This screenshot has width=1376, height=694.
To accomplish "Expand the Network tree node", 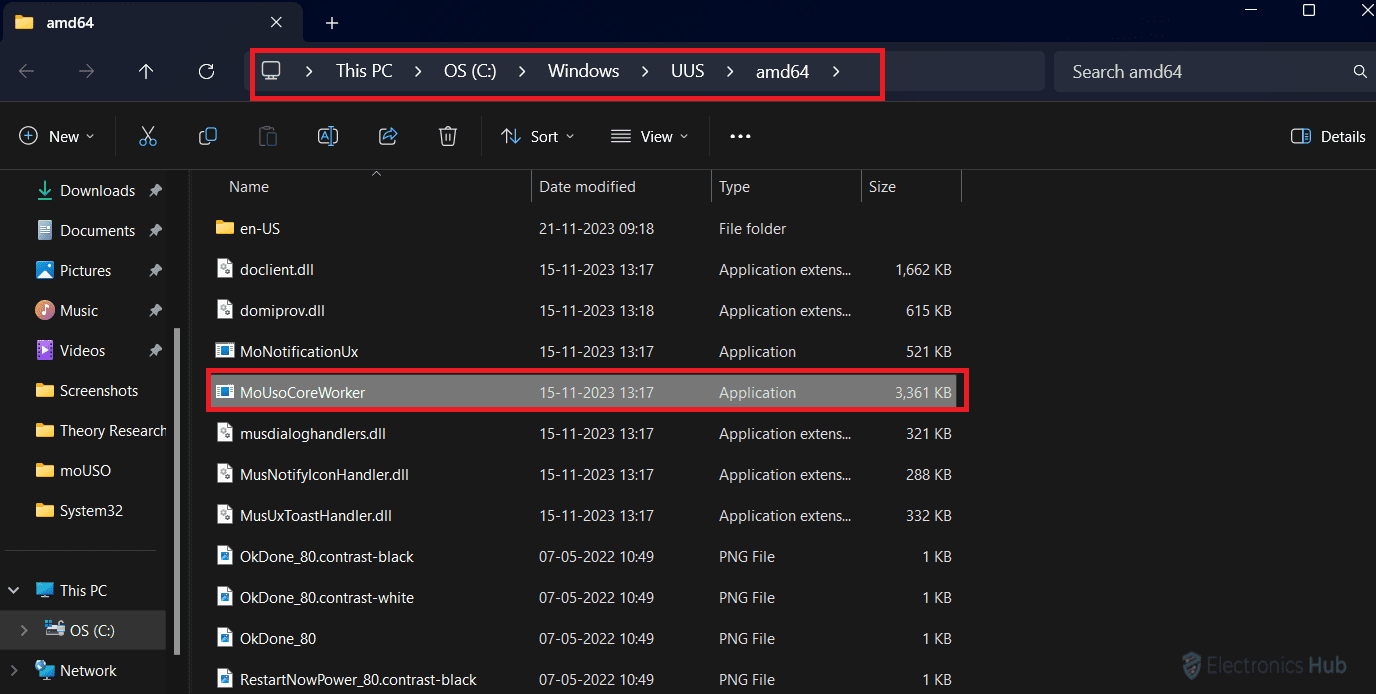I will point(14,671).
